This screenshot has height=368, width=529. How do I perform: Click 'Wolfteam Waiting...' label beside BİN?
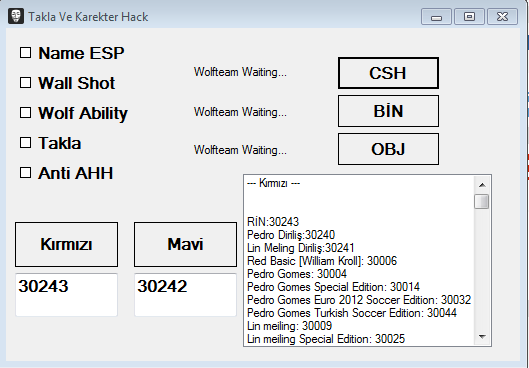point(240,112)
